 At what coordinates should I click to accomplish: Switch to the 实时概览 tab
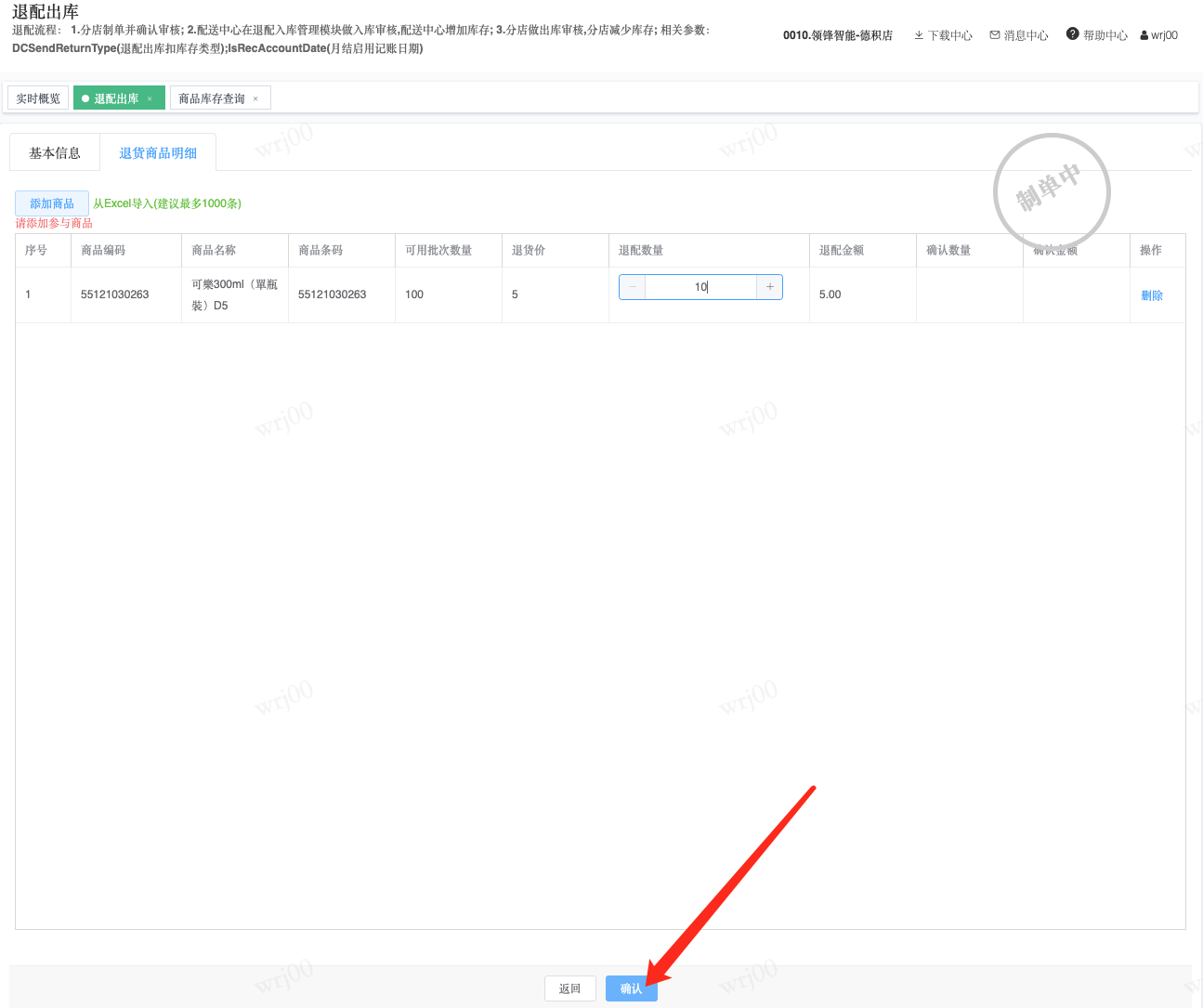(38, 98)
